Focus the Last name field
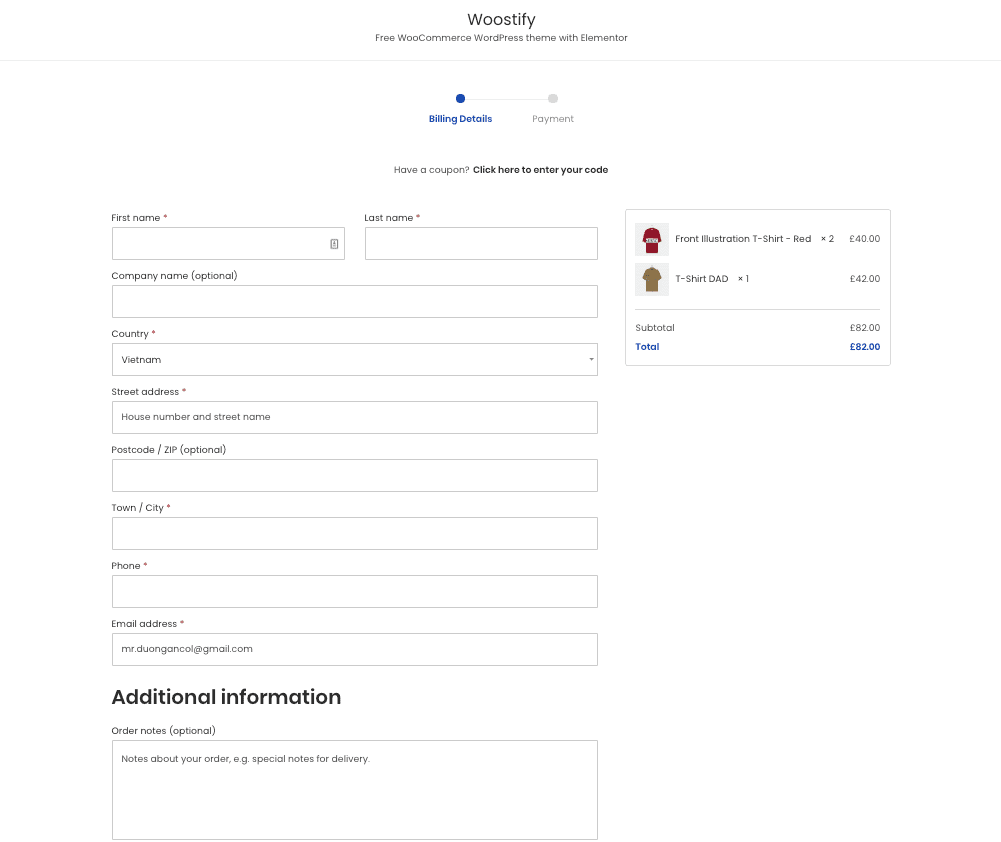 (x=481, y=243)
